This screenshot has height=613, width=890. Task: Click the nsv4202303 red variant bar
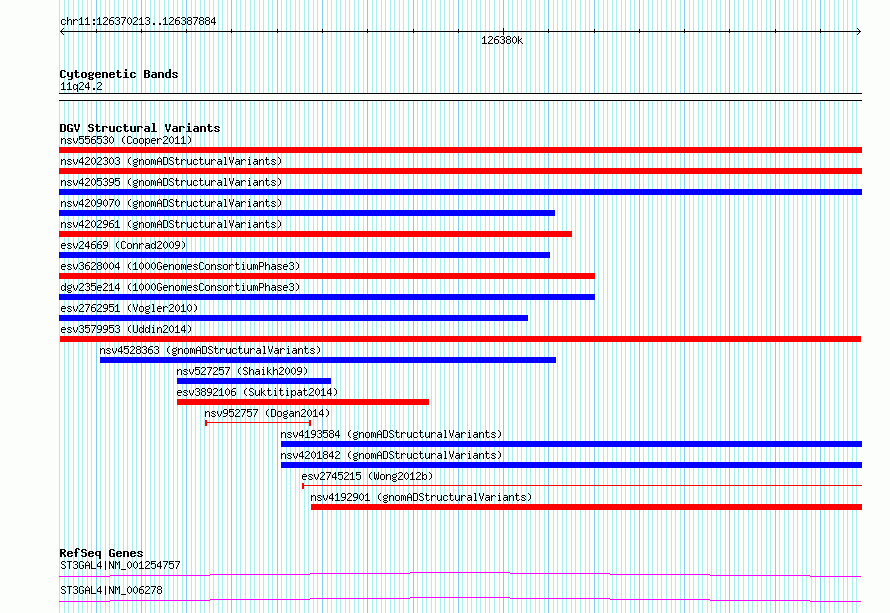[x=460, y=171]
